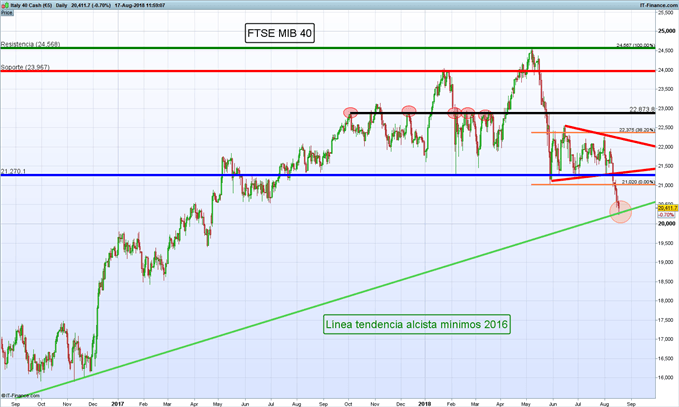
Task: Click the 2017 label on time axis
Action: tap(117, 404)
